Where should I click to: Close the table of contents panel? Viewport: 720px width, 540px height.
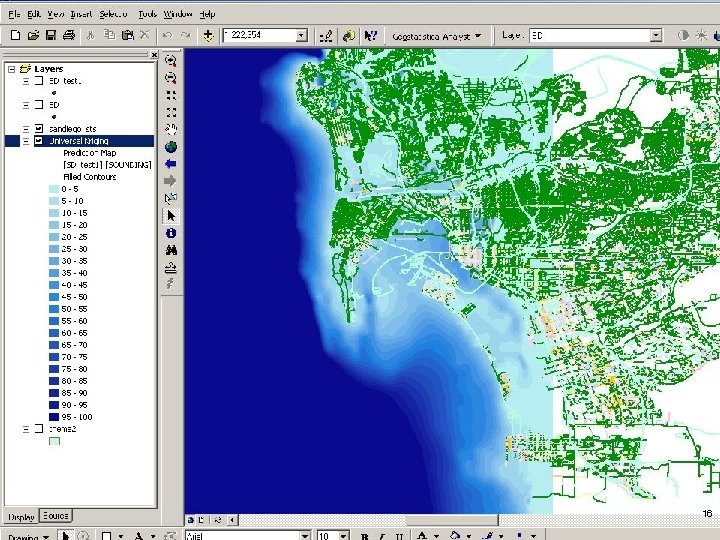coord(154,55)
